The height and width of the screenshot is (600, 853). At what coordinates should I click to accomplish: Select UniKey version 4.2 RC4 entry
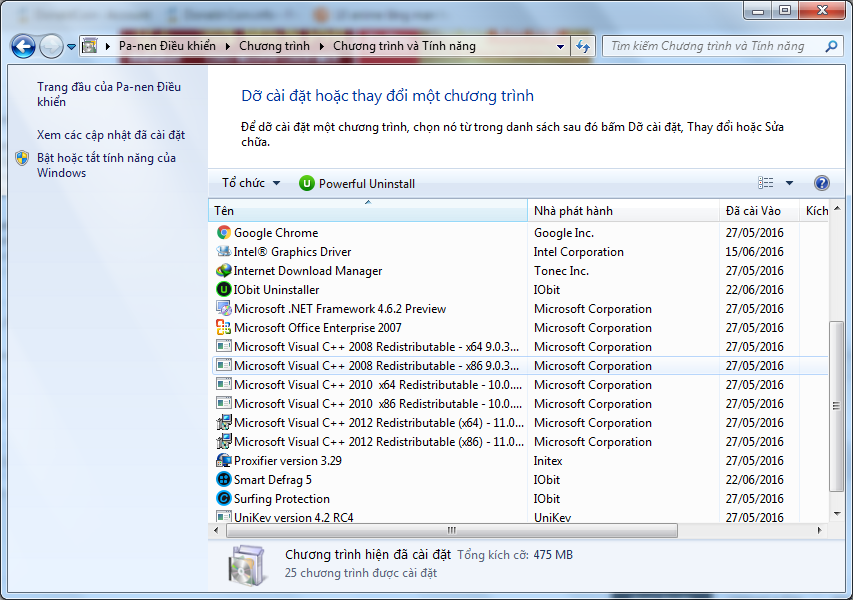pos(294,517)
